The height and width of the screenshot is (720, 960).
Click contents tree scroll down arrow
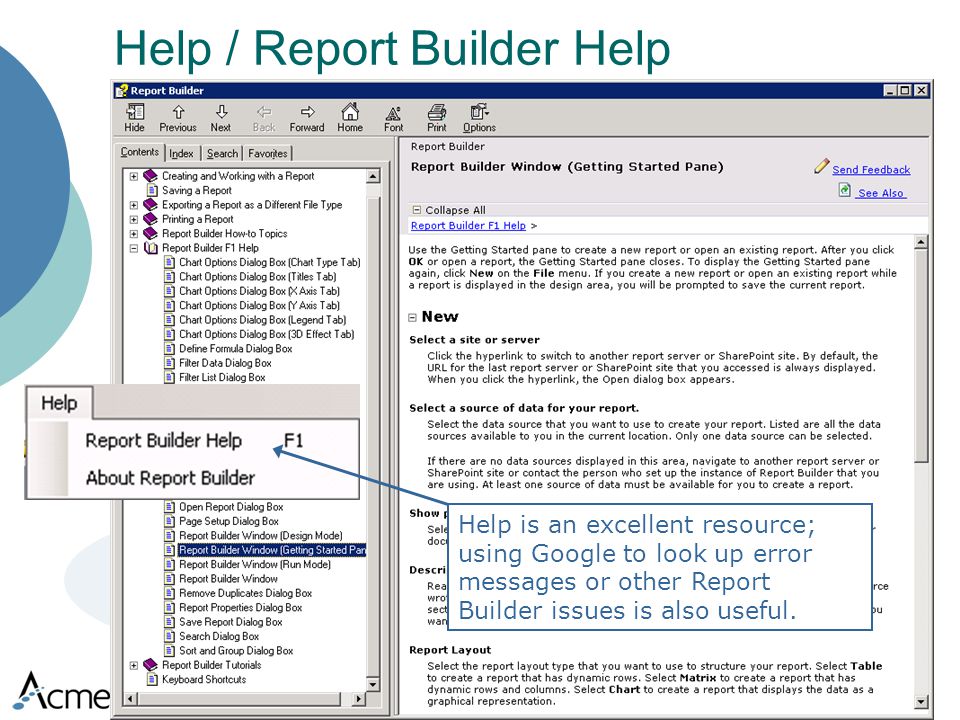373,684
